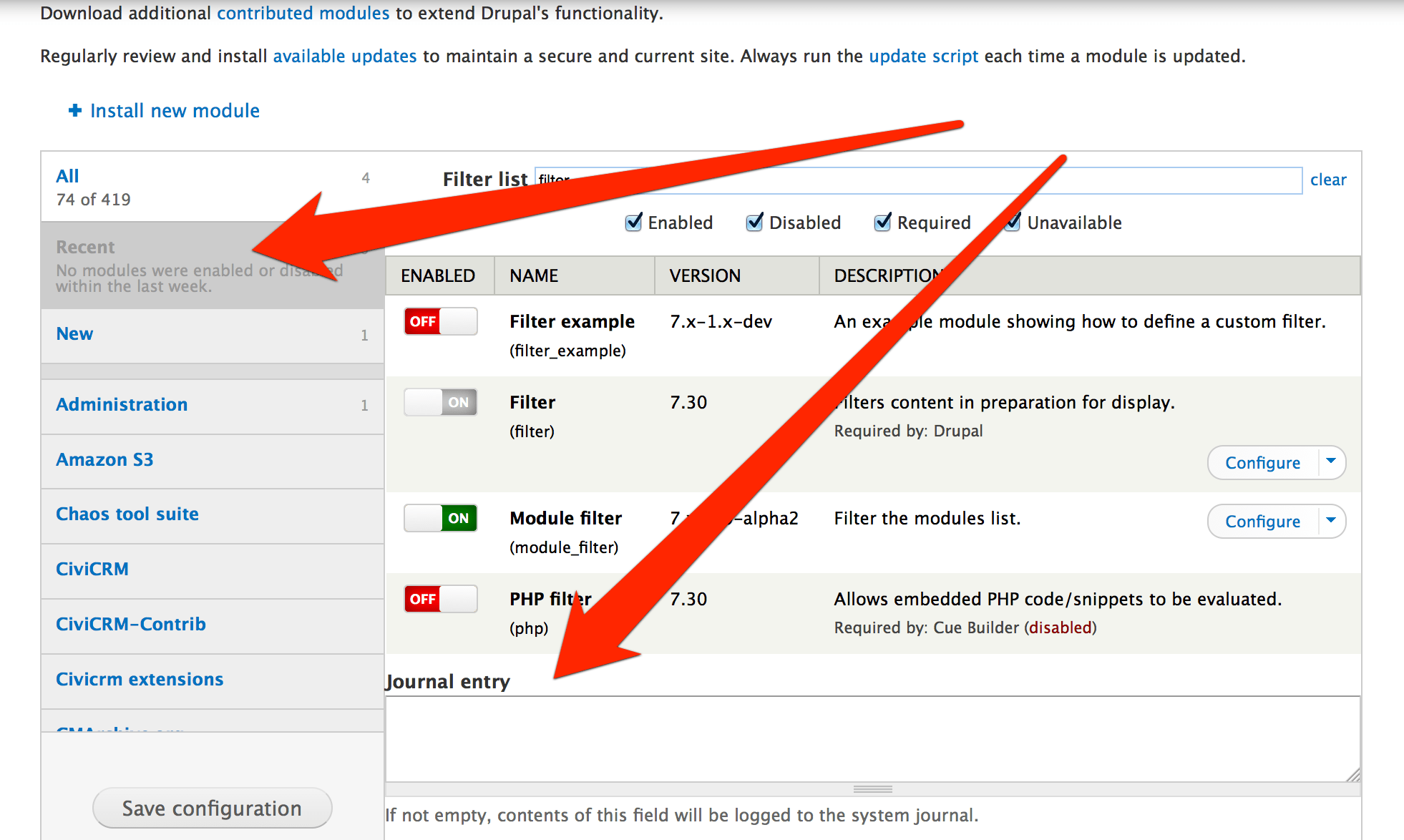Image resolution: width=1404 pixels, height=840 pixels.
Task: Uncheck the Required checkbox
Action: point(882,223)
